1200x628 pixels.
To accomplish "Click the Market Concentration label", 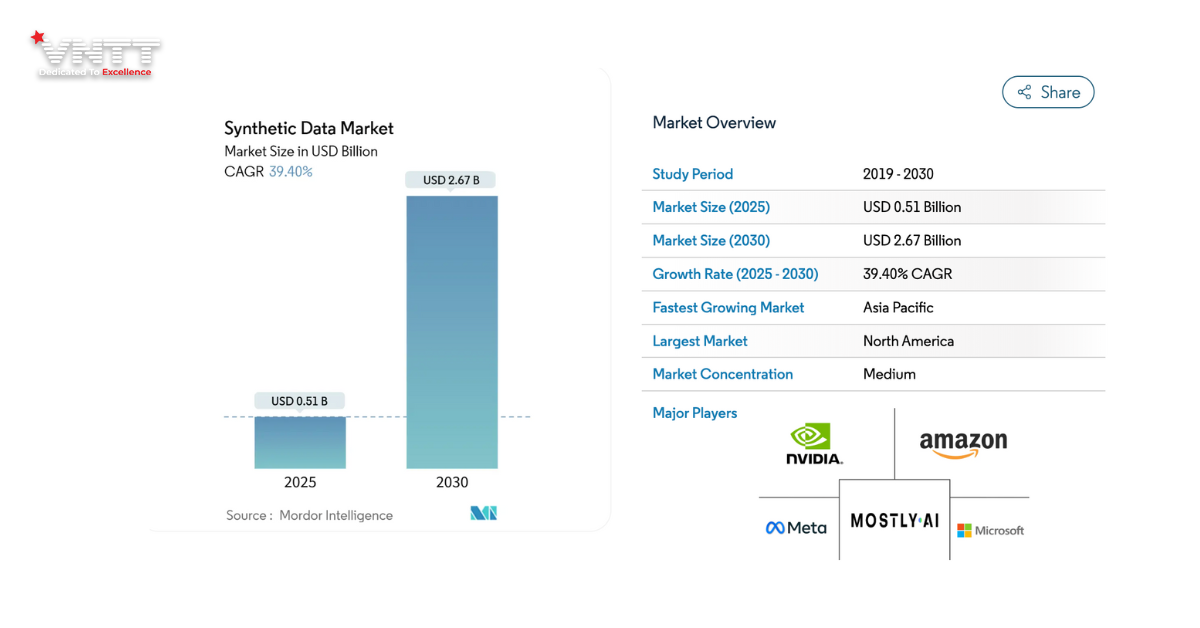I will (x=722, y=374).
